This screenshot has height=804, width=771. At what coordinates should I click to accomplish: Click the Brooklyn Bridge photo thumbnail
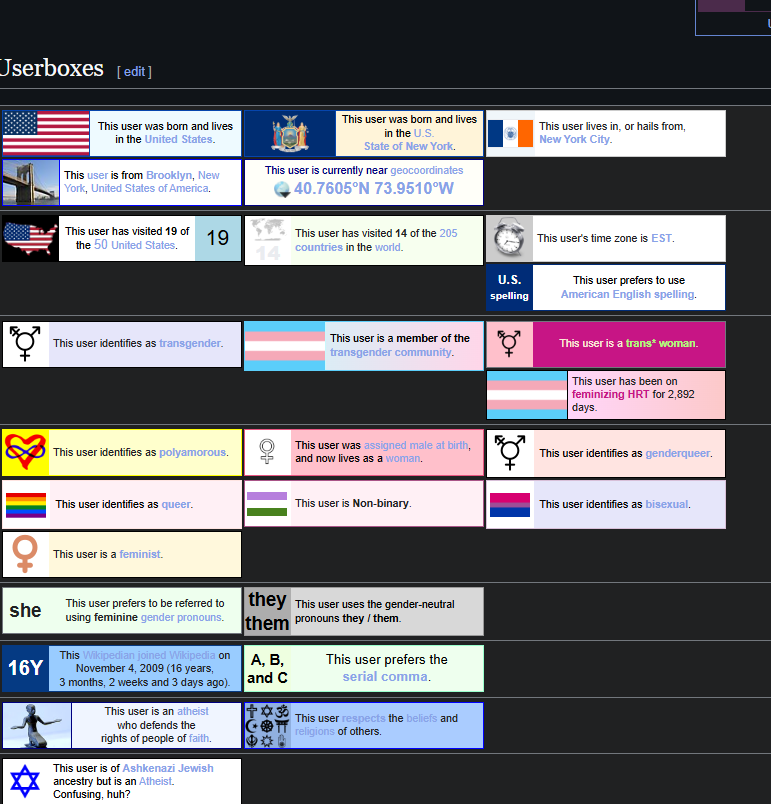click(30, 182)
